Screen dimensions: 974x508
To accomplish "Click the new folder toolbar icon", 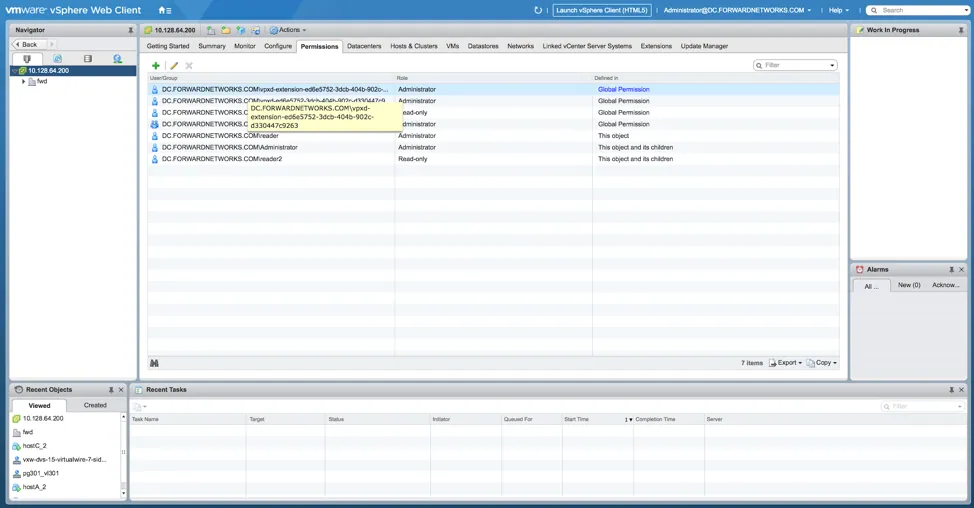I will point(225,30).
